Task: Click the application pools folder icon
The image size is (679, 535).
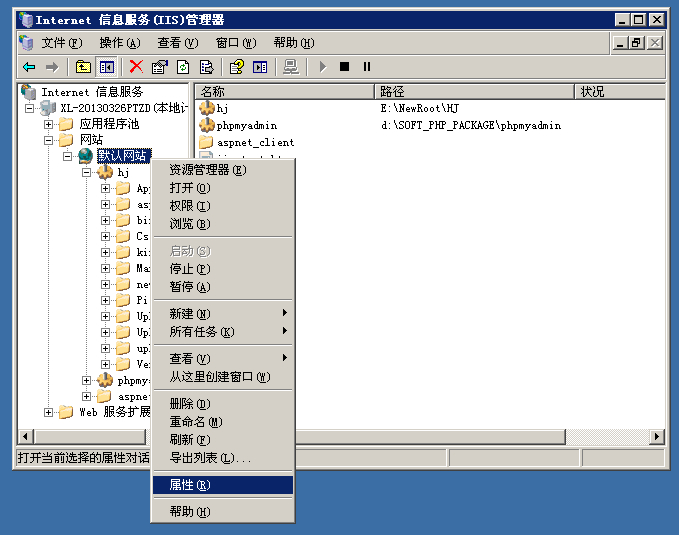Action: point(66,124)
